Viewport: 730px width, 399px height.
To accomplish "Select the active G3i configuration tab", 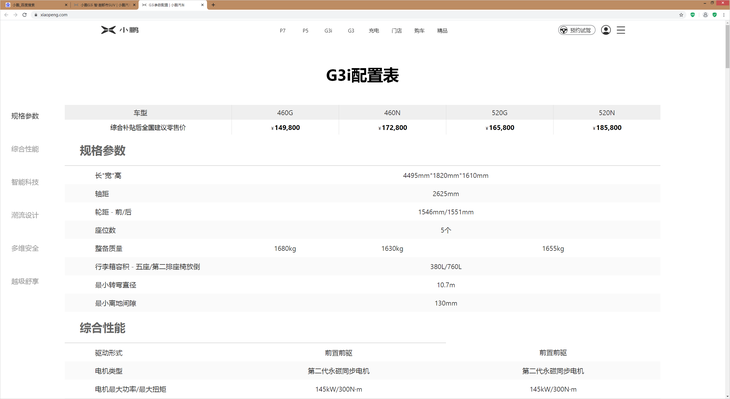I will pyautogui.click(x=173, y=5).
